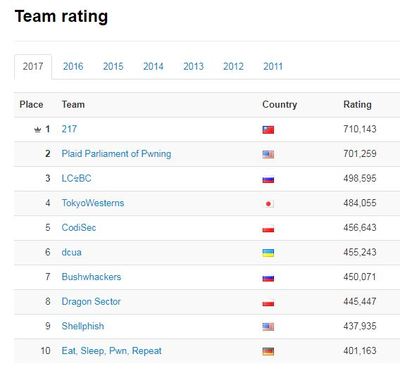This screenshot has height=373, width=400.
Task: Click the German flag for Eat, Sleep, Pwn, Repeat
Action: pyautogui.click(x=268, y=351)
